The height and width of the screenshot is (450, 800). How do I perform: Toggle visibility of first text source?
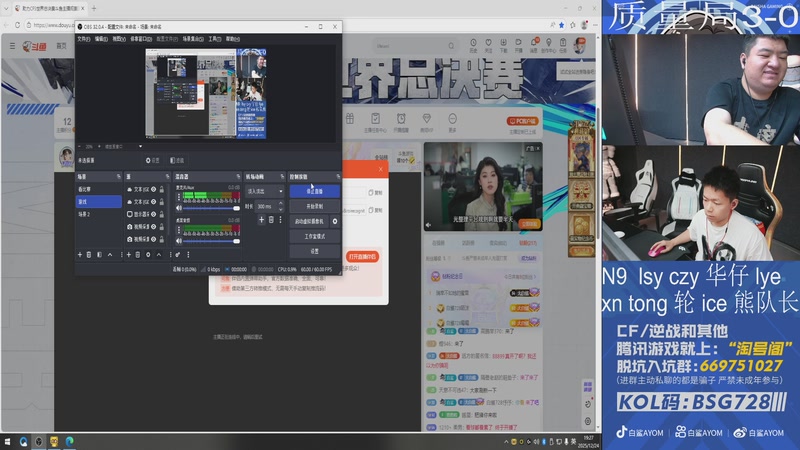154,189
